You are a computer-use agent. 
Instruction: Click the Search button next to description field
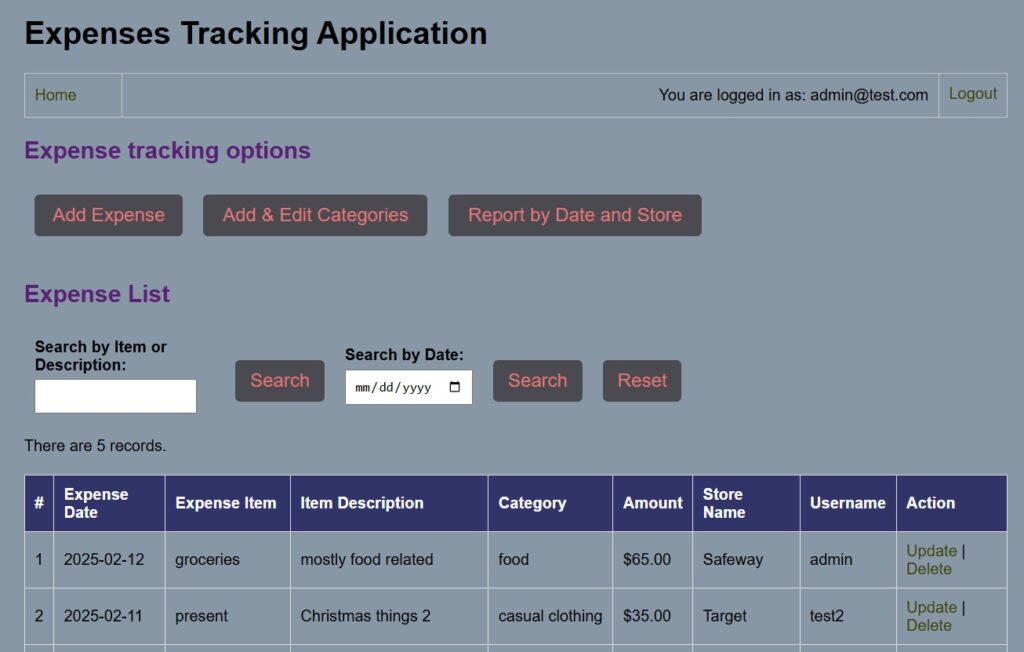279,380
